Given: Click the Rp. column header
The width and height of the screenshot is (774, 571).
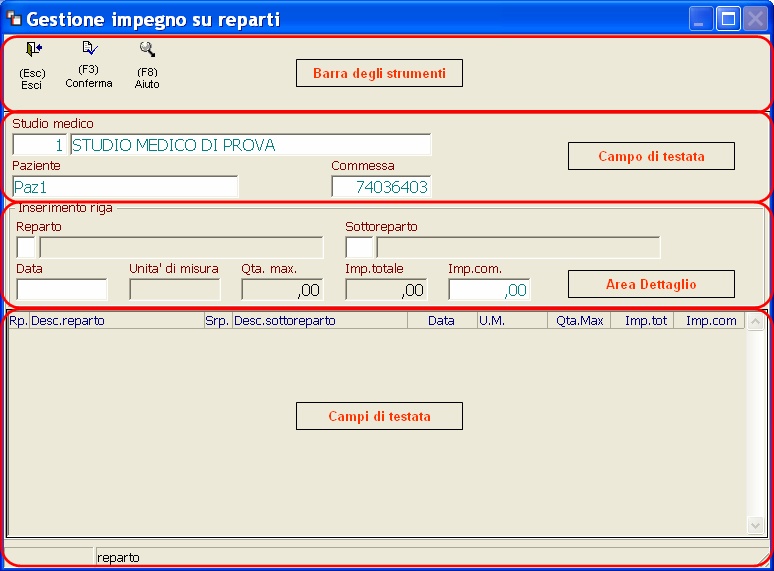Looking at the screenshot, I should 19,321.
